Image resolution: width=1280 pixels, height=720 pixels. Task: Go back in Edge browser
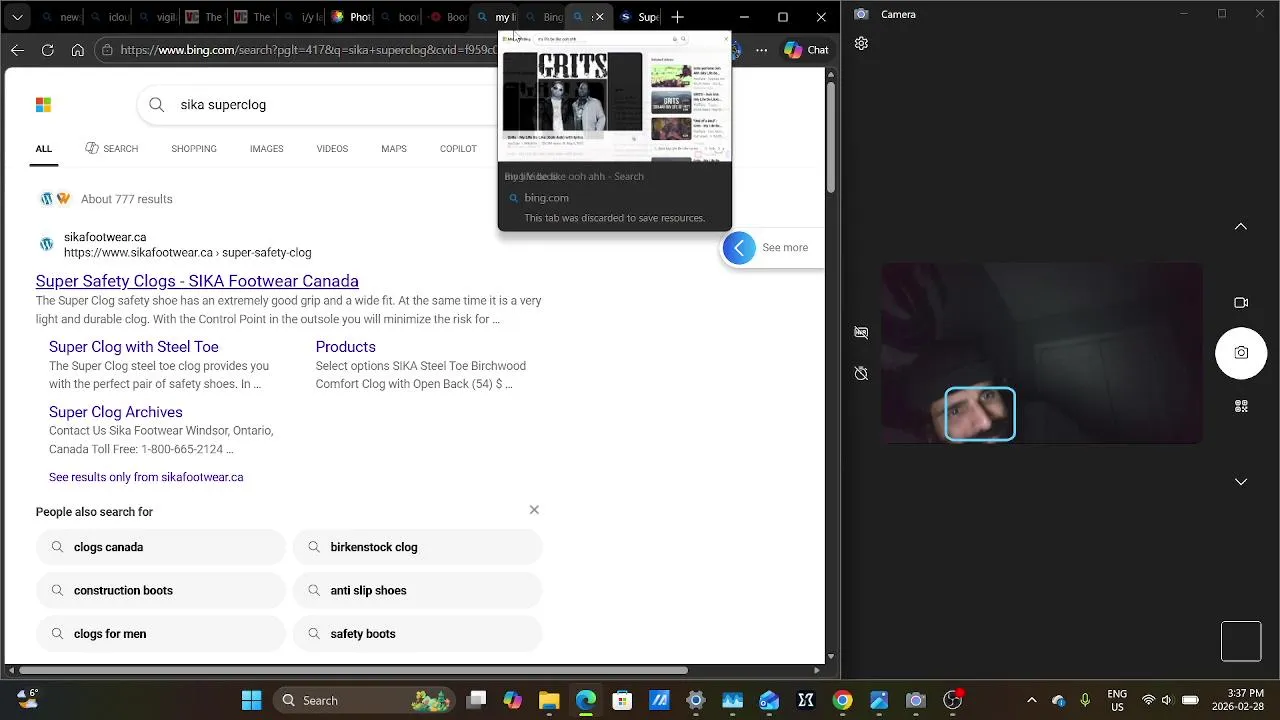pos(17,50)
